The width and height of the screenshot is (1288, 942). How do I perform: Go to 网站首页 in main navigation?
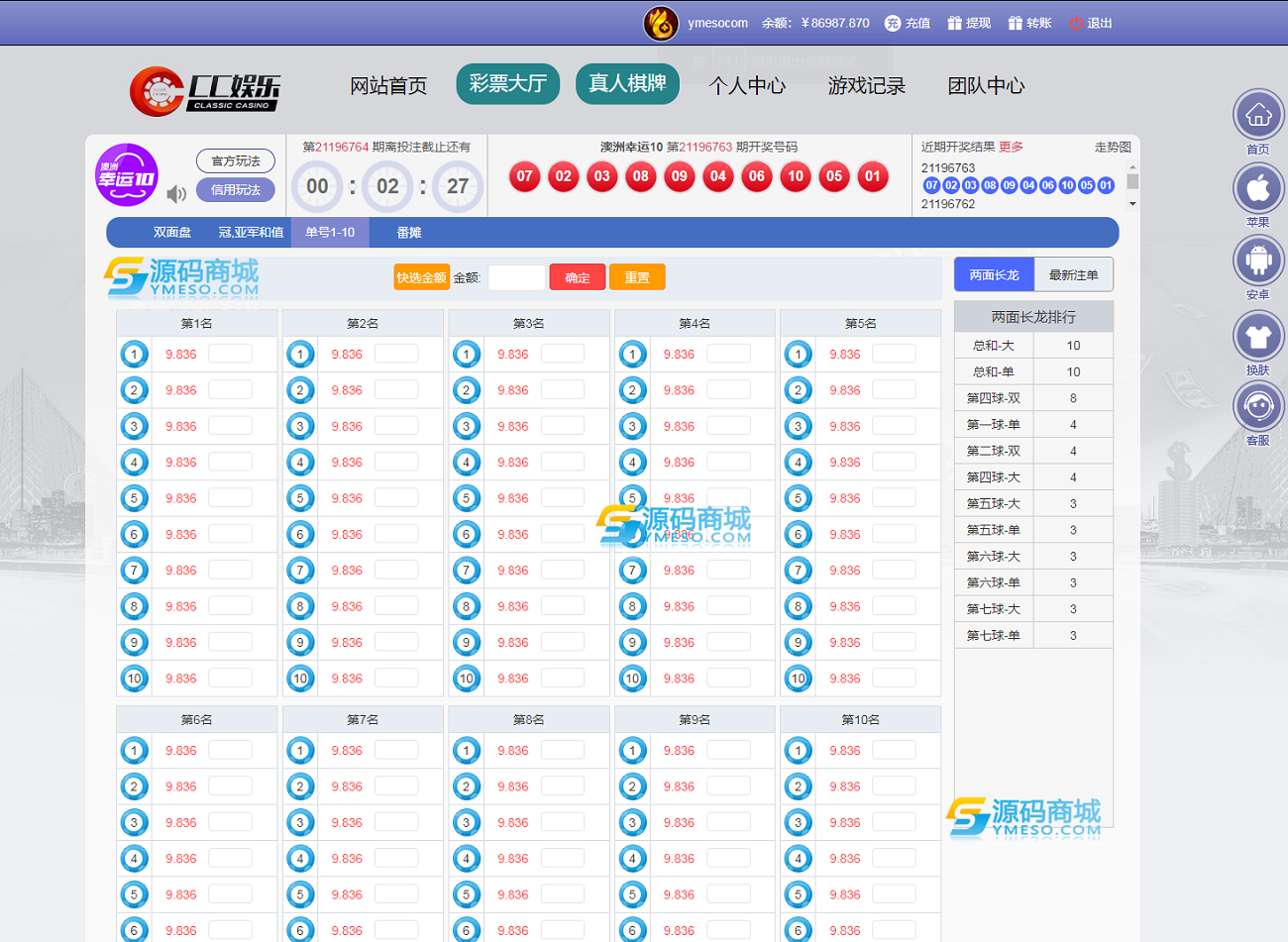[388, 86]
